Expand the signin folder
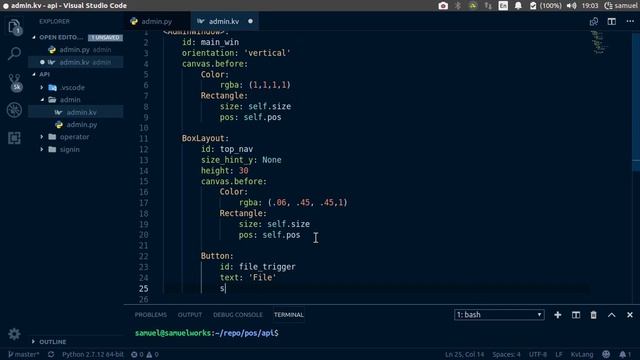This screenshot has width=640, height=360. 64,149
